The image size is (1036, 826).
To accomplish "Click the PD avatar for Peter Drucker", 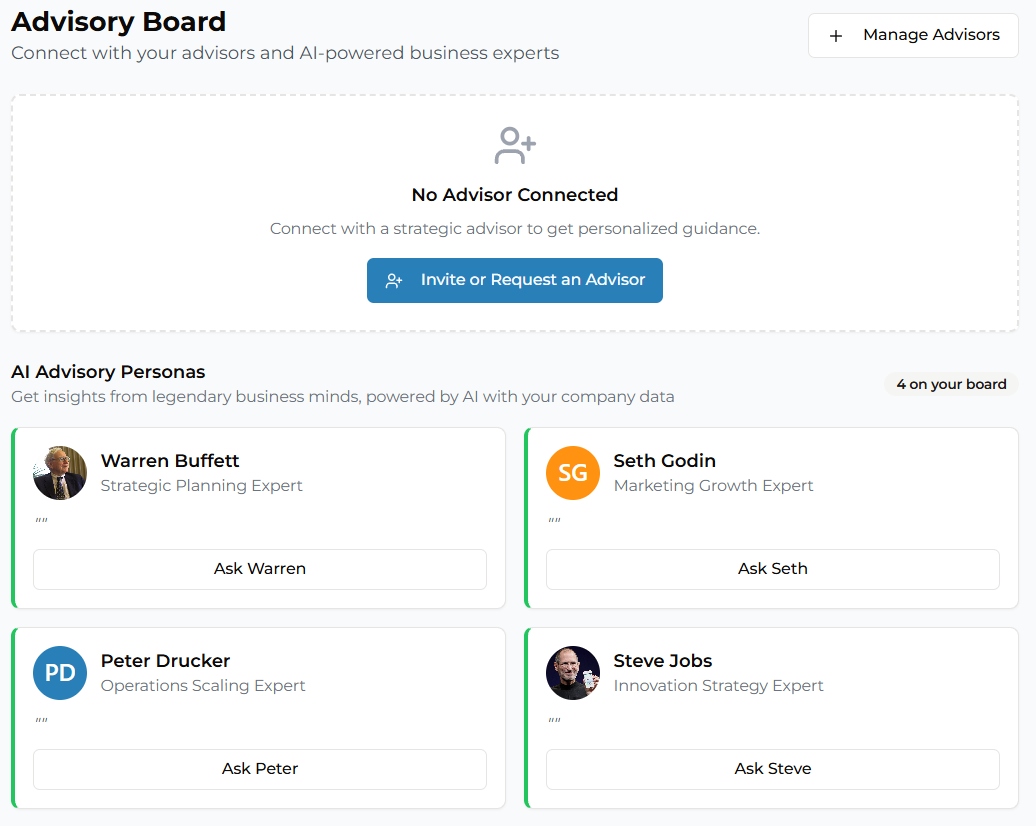I will click(60, 673).
